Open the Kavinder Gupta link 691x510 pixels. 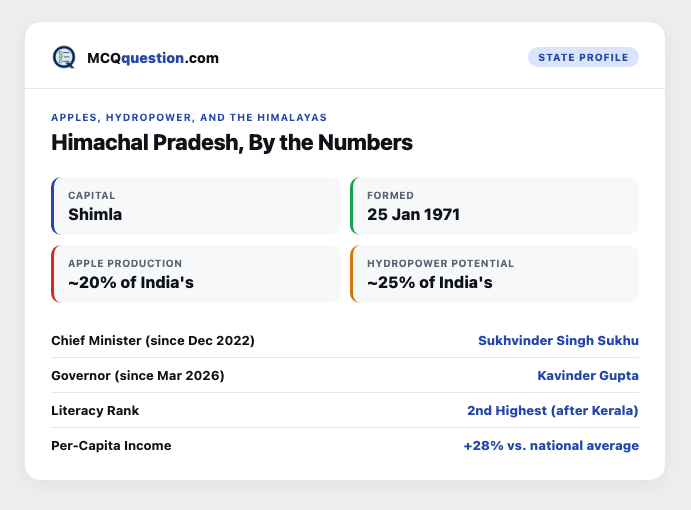coord(588,376)
